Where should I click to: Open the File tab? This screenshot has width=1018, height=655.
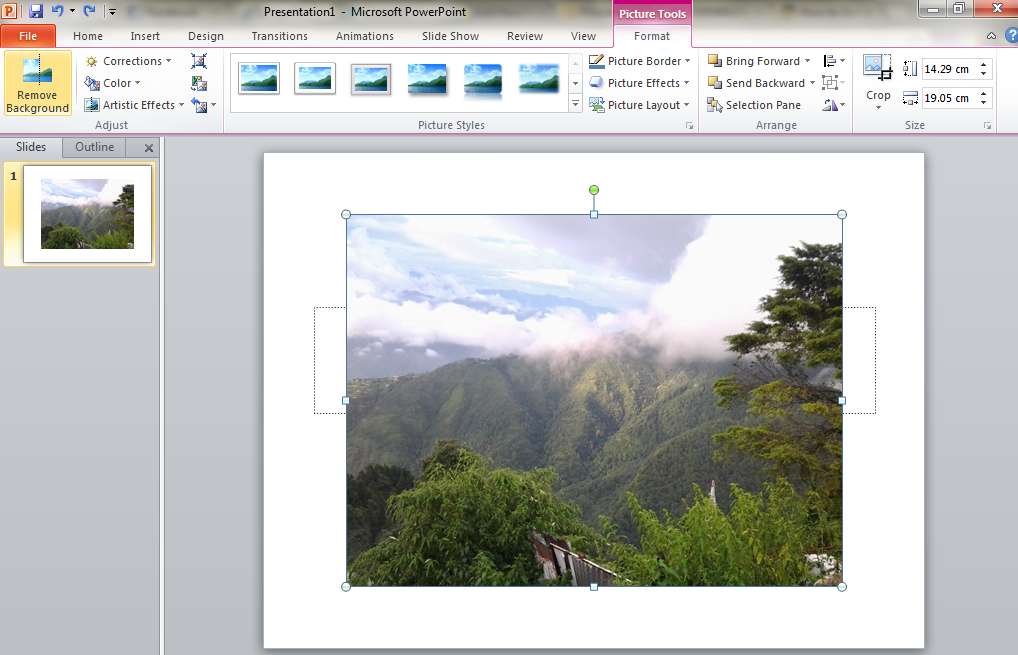click(x=28, y=36)
